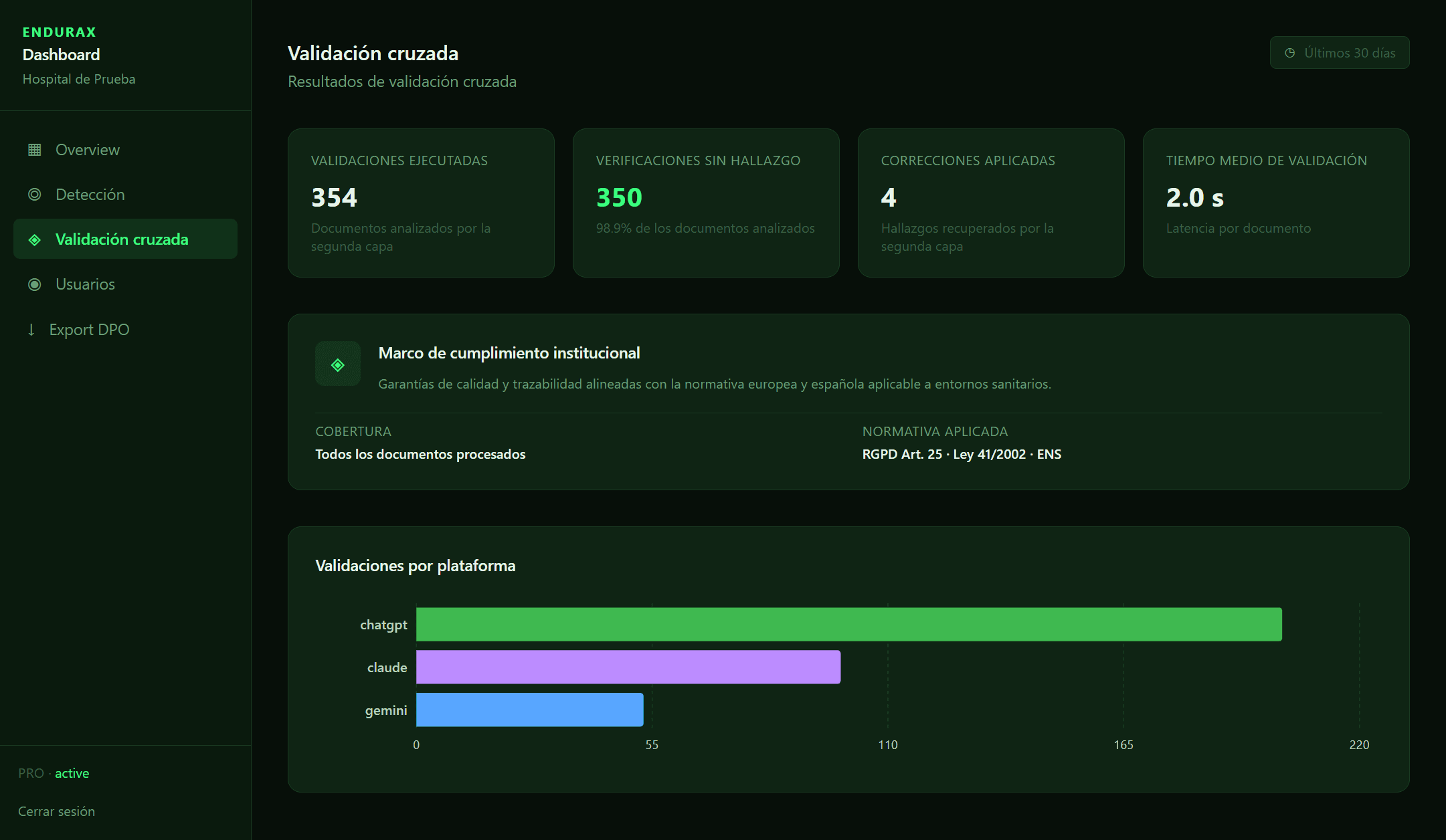Viewport: 1446px width, 840px height.
Task: Open the Últimos 30 días date range selector
Action: click(1339, 52)
